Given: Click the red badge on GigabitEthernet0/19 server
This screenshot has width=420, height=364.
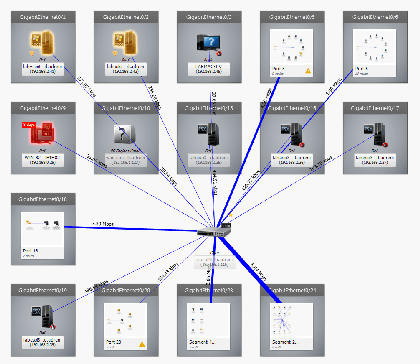Looking at the screenshot, I should tap(52, 327).
